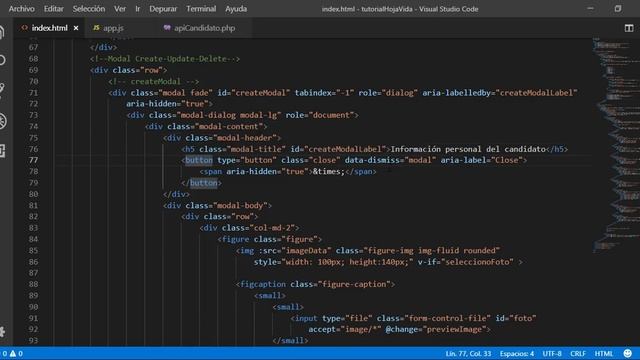The width and height of the screenshot is (640, 360).
Task: Open the Ir menu
Action: pyautogui.click(x=138, y=9)
